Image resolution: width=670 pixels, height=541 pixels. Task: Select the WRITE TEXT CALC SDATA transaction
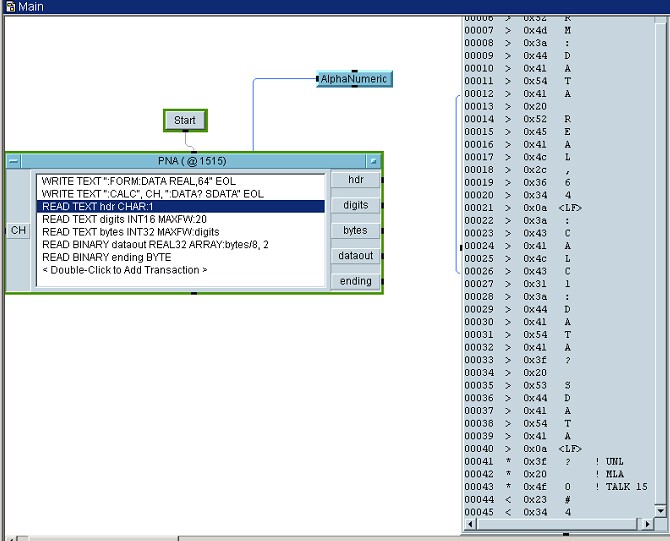pyautogui.click(x=152, y=194)
